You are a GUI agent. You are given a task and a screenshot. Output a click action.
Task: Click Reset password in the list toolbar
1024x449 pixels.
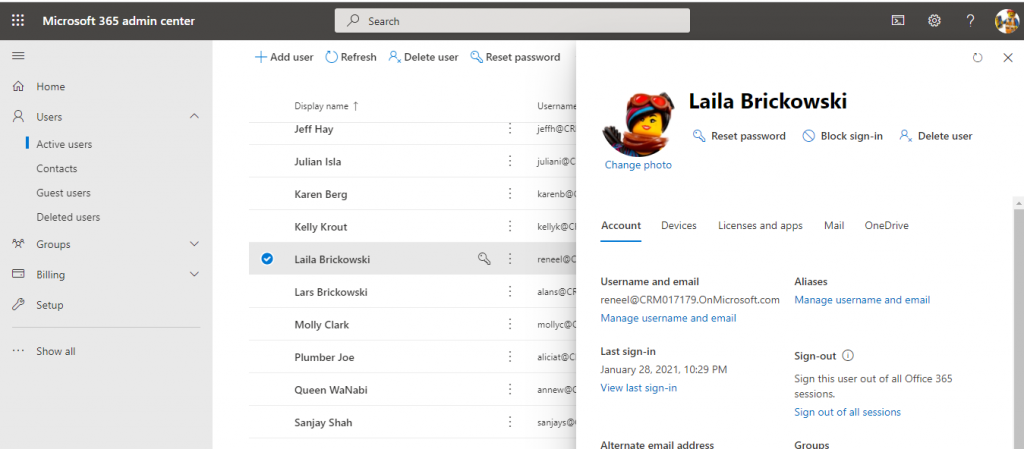pos(515,57)
